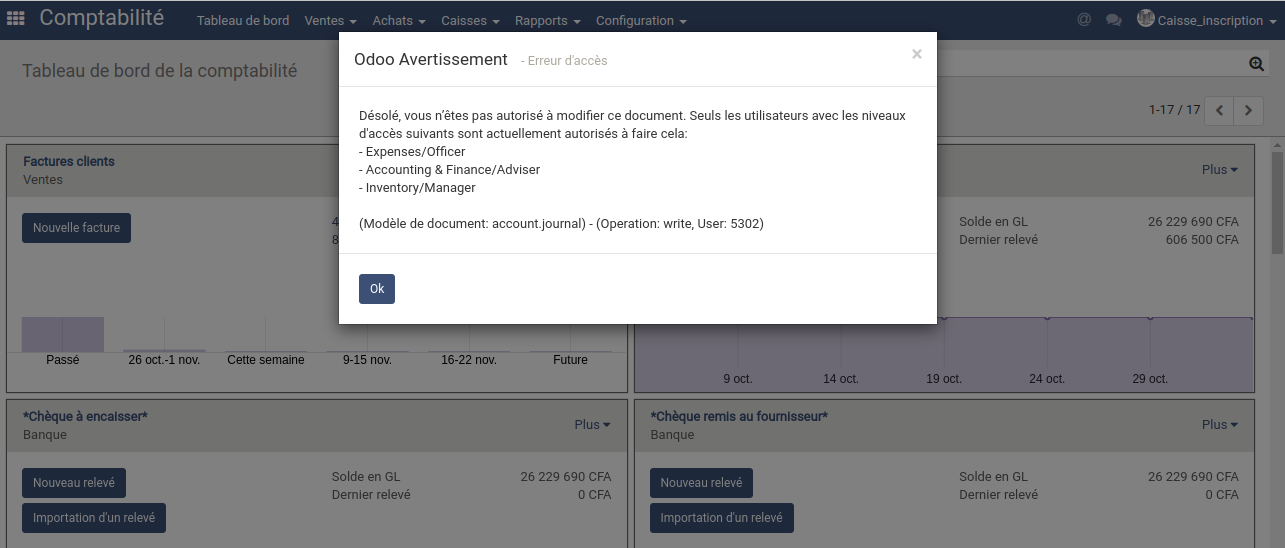The width and height of the screenshot is (1285, 548).
Task: Click Importation d'un relevé under Chèque à encaisser
Action: point(94,518)
